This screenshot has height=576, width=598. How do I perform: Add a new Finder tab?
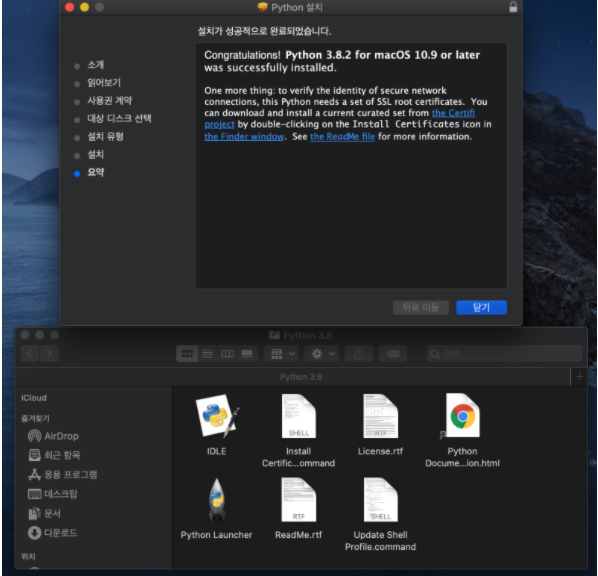579,376
